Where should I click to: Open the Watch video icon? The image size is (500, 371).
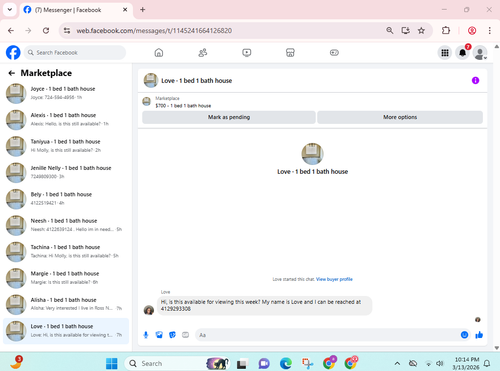[247, 53]
